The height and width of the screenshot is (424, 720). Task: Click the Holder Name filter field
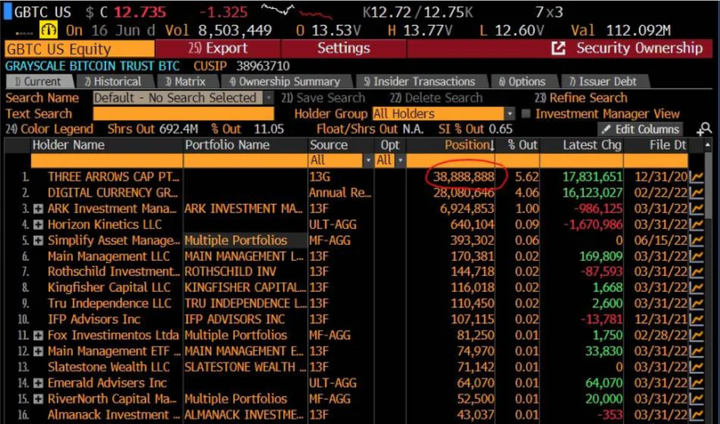107,160
